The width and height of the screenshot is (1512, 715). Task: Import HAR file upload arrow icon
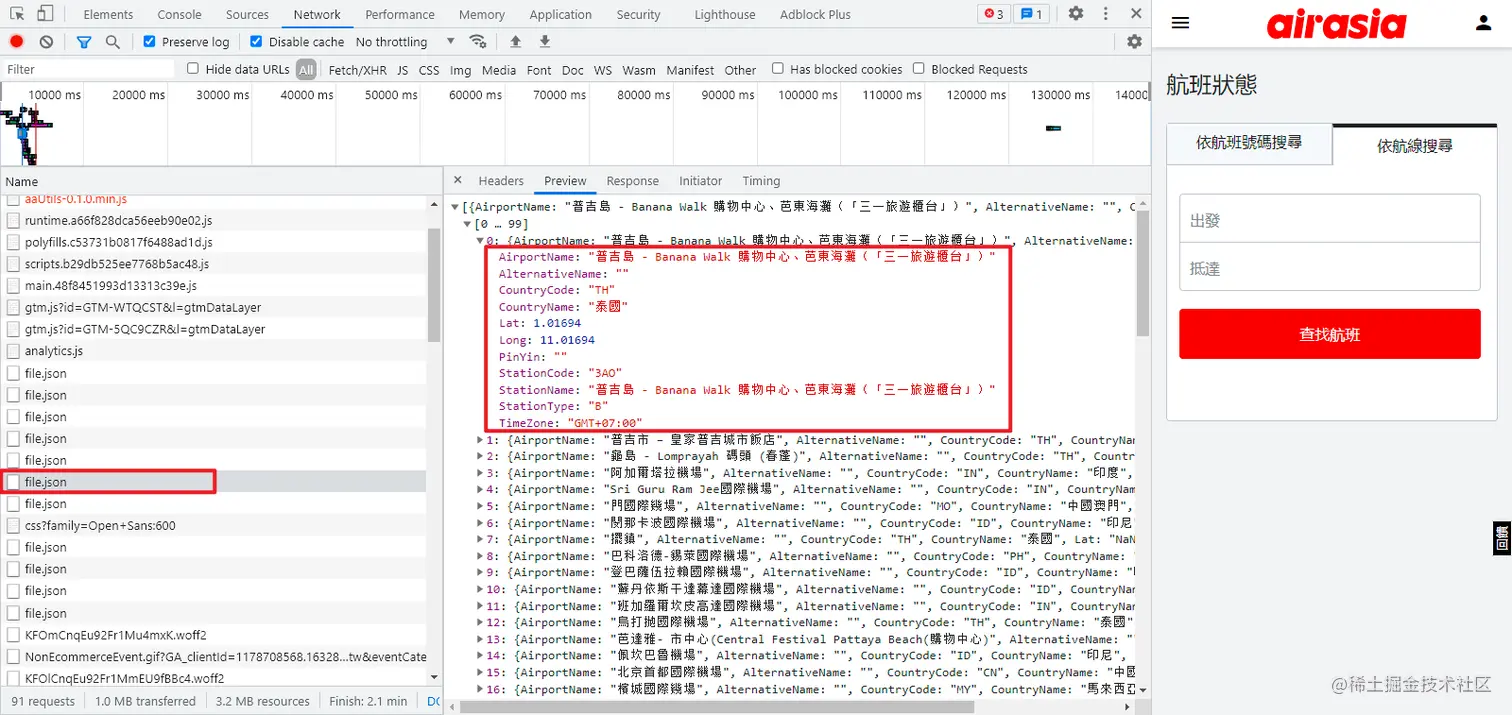515,41
